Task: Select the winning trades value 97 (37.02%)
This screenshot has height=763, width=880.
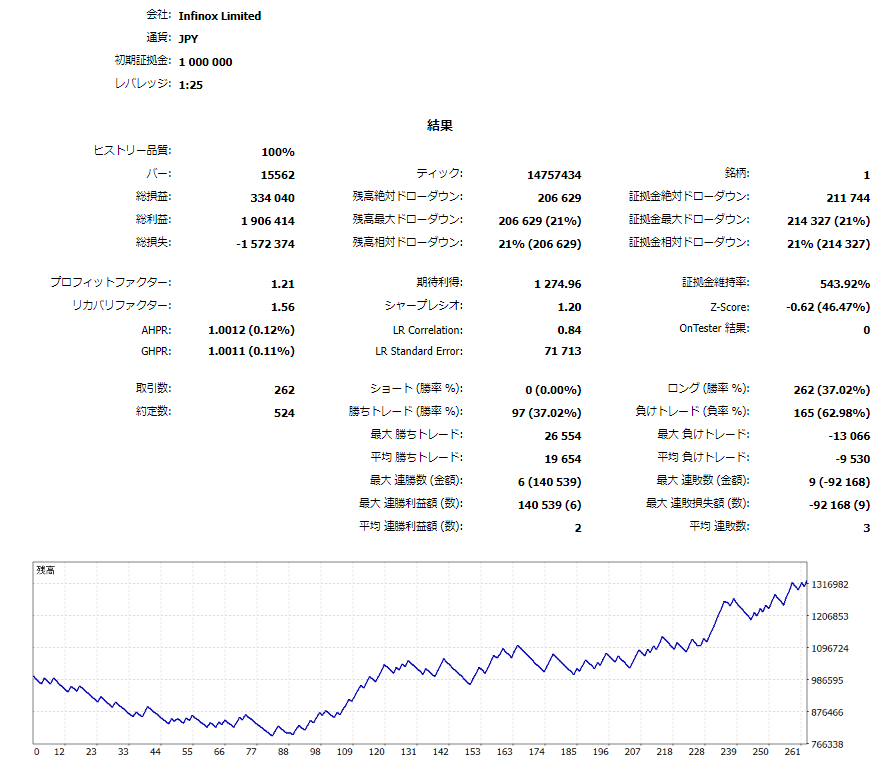Action: click(547, 413)
